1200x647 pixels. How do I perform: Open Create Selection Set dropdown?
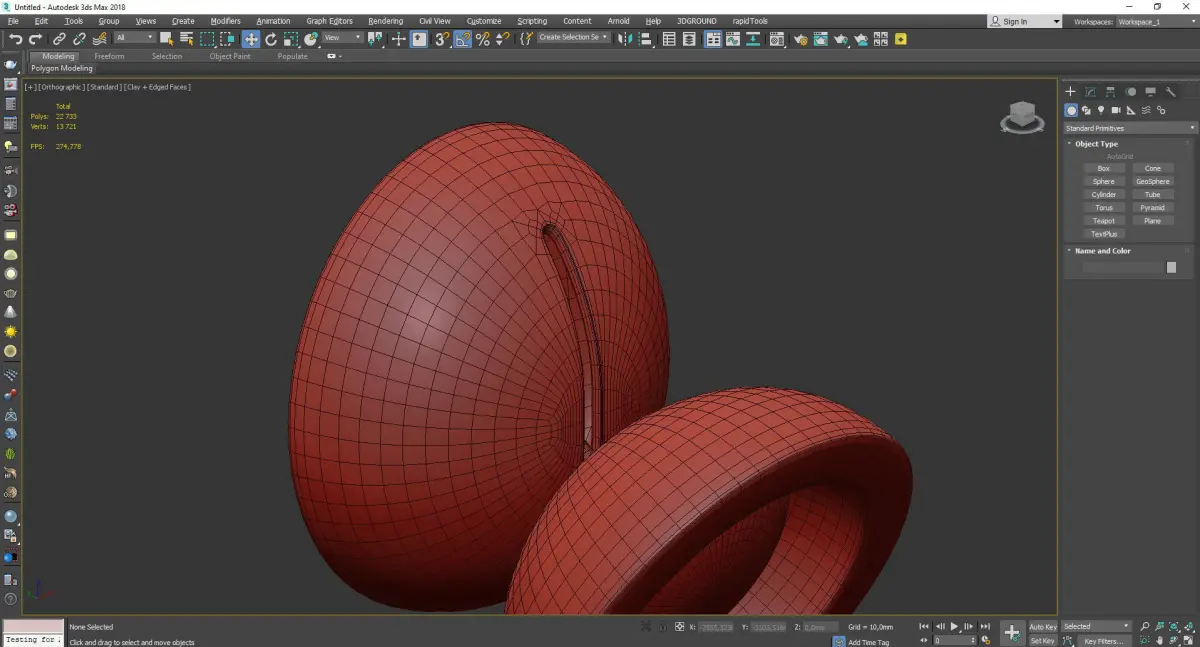[x=573, y=38]
